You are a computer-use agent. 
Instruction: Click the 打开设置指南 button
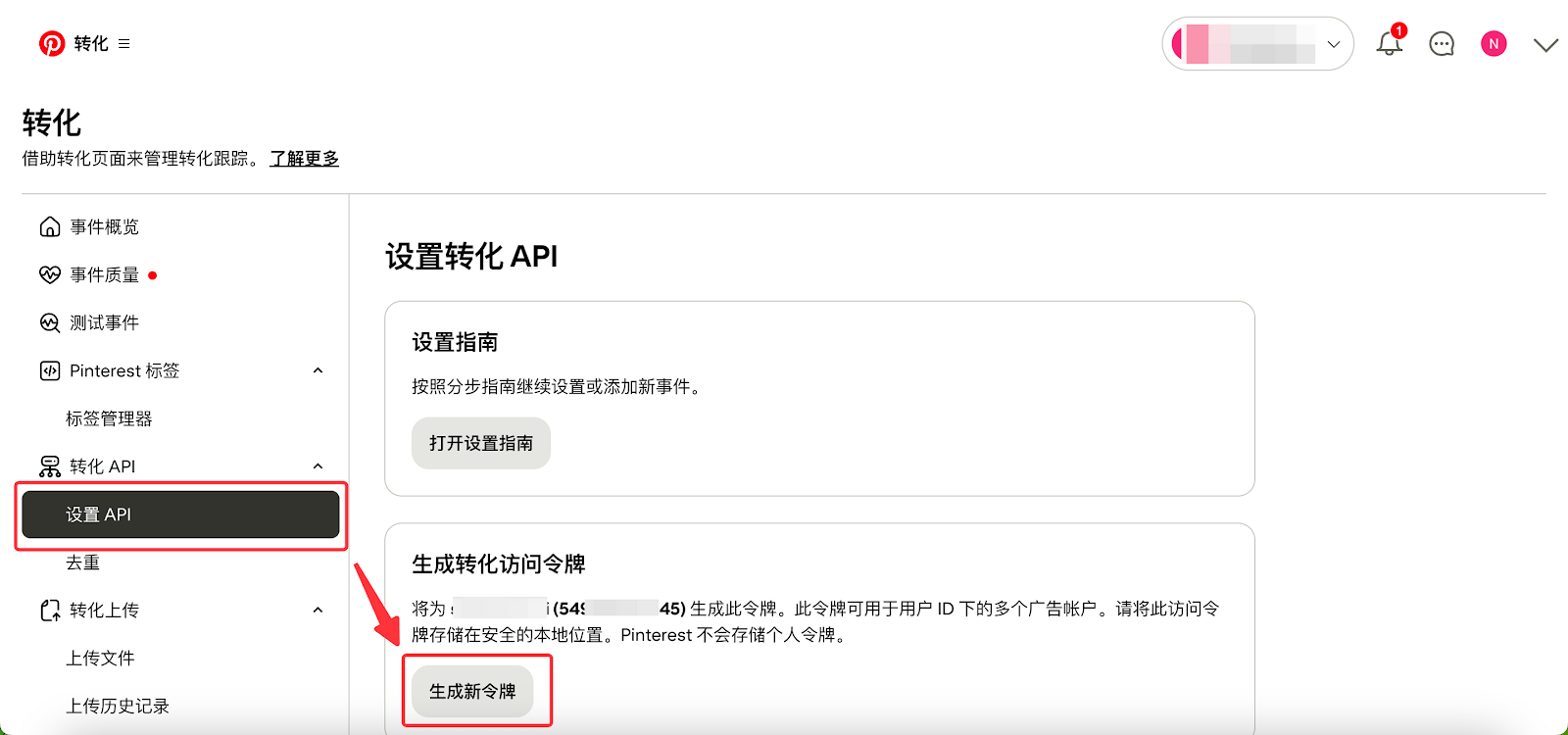tap(480, 444)
